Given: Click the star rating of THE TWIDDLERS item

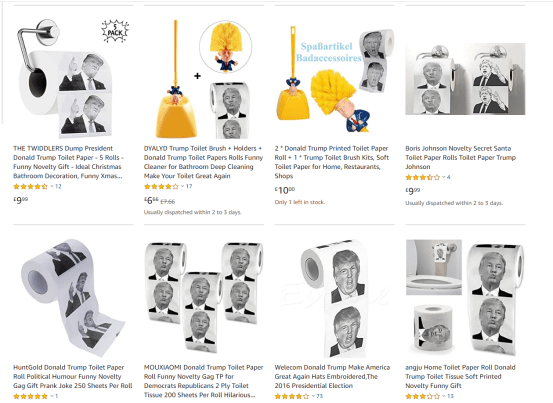Looking at the screenshot, I should (30, 187).
